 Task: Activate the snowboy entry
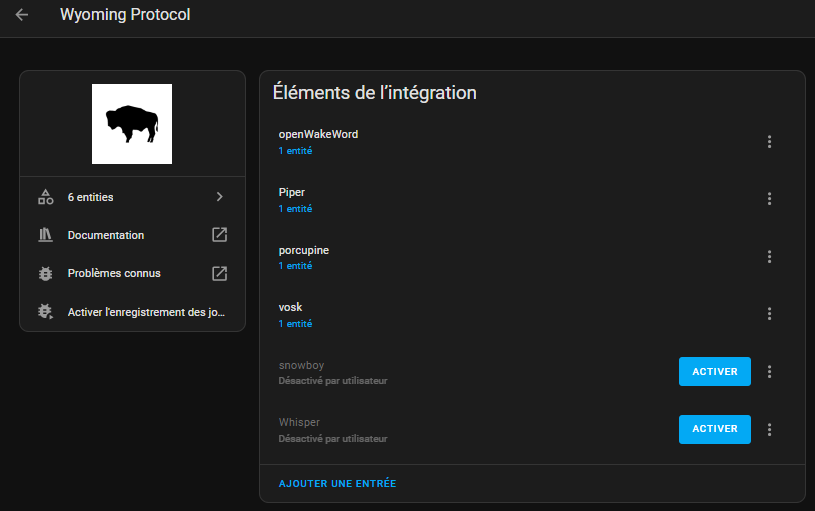pyautogui.click(x=715, y=372)
